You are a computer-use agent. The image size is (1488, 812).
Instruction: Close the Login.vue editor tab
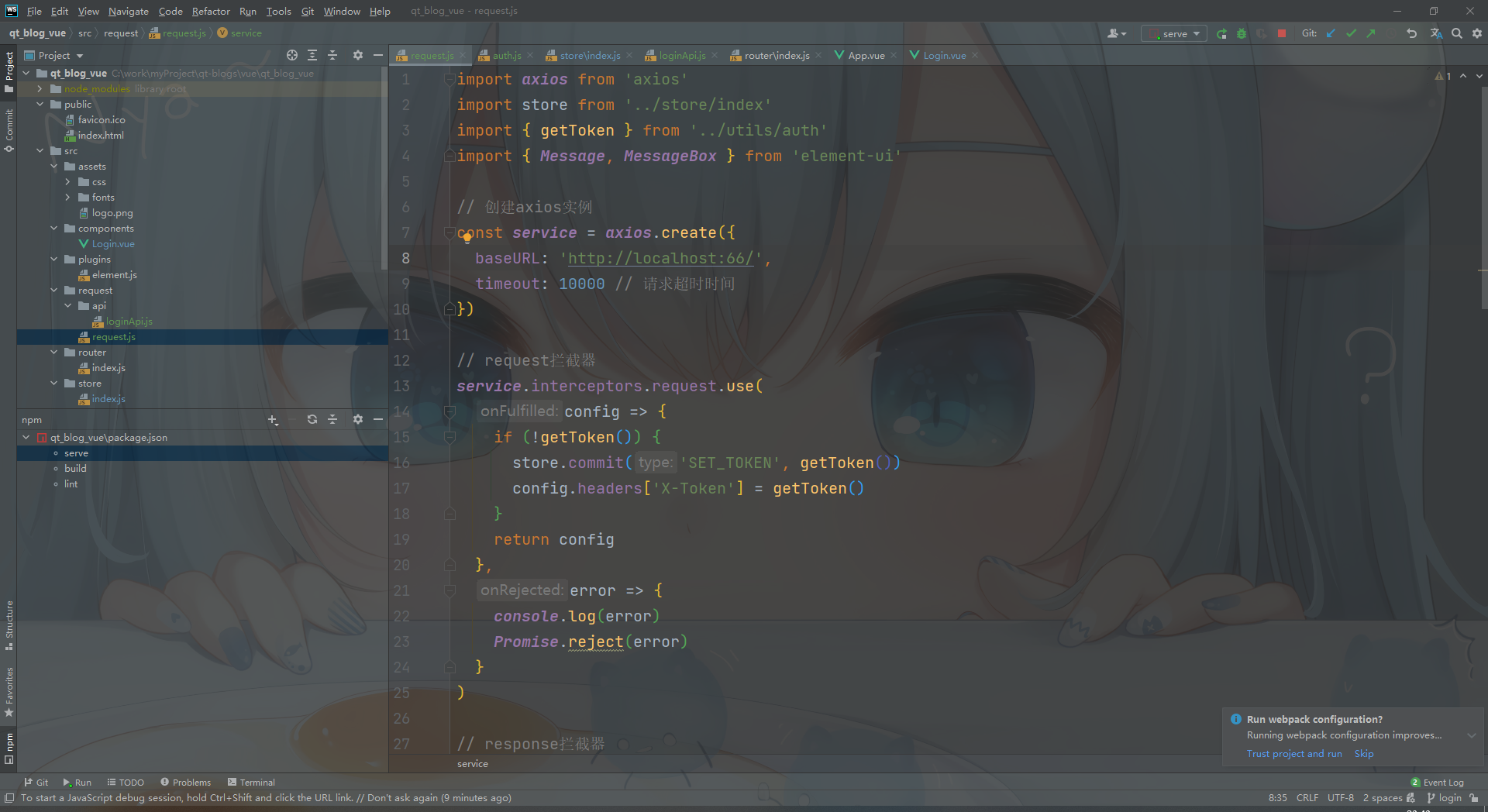coord(975,56)
